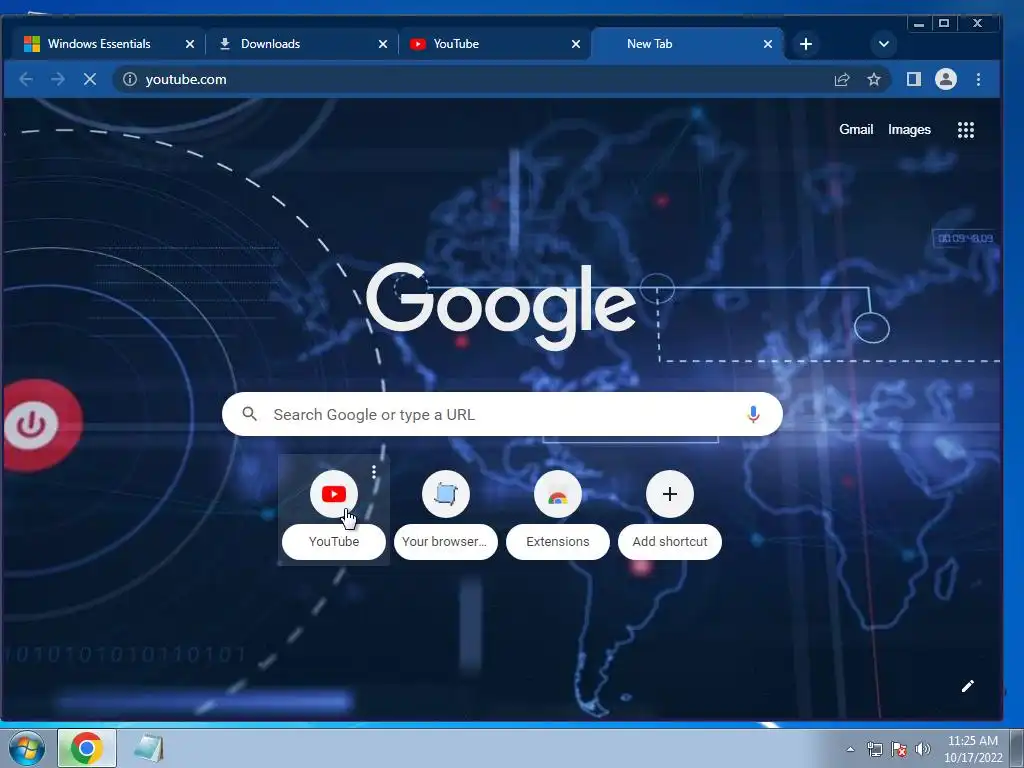The width and height of the screenshot is (1024, 768).
Task: Click the YouTube shortcut label
Action: [x=334, y=541]
